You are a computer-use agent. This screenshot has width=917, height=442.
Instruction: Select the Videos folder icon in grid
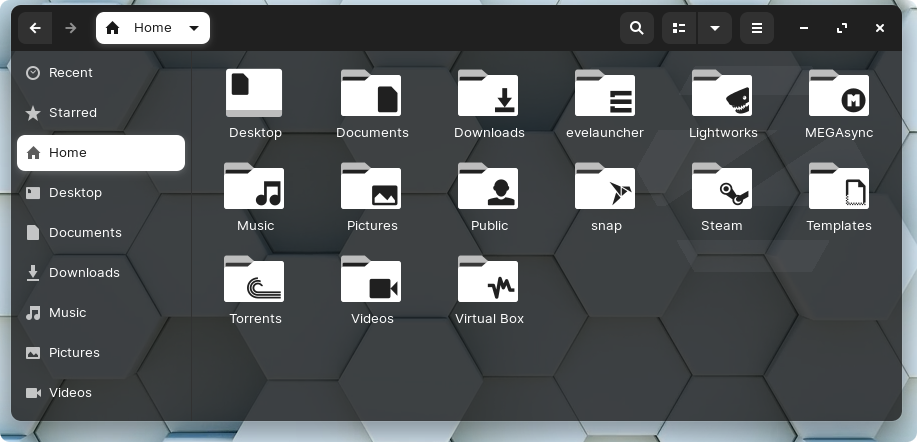point(371,279)
